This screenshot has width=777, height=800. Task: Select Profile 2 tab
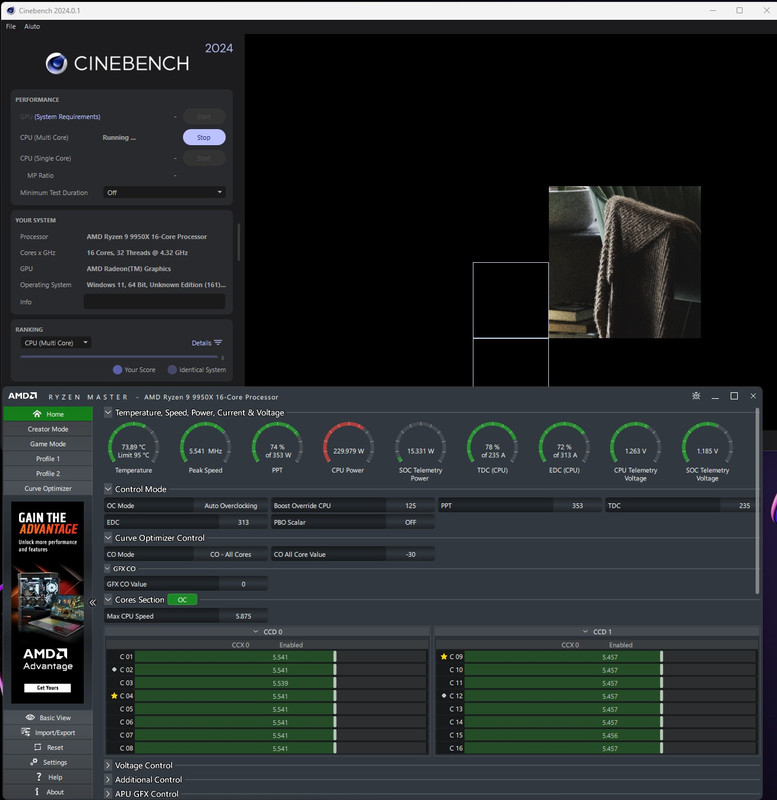coord(48,473)
